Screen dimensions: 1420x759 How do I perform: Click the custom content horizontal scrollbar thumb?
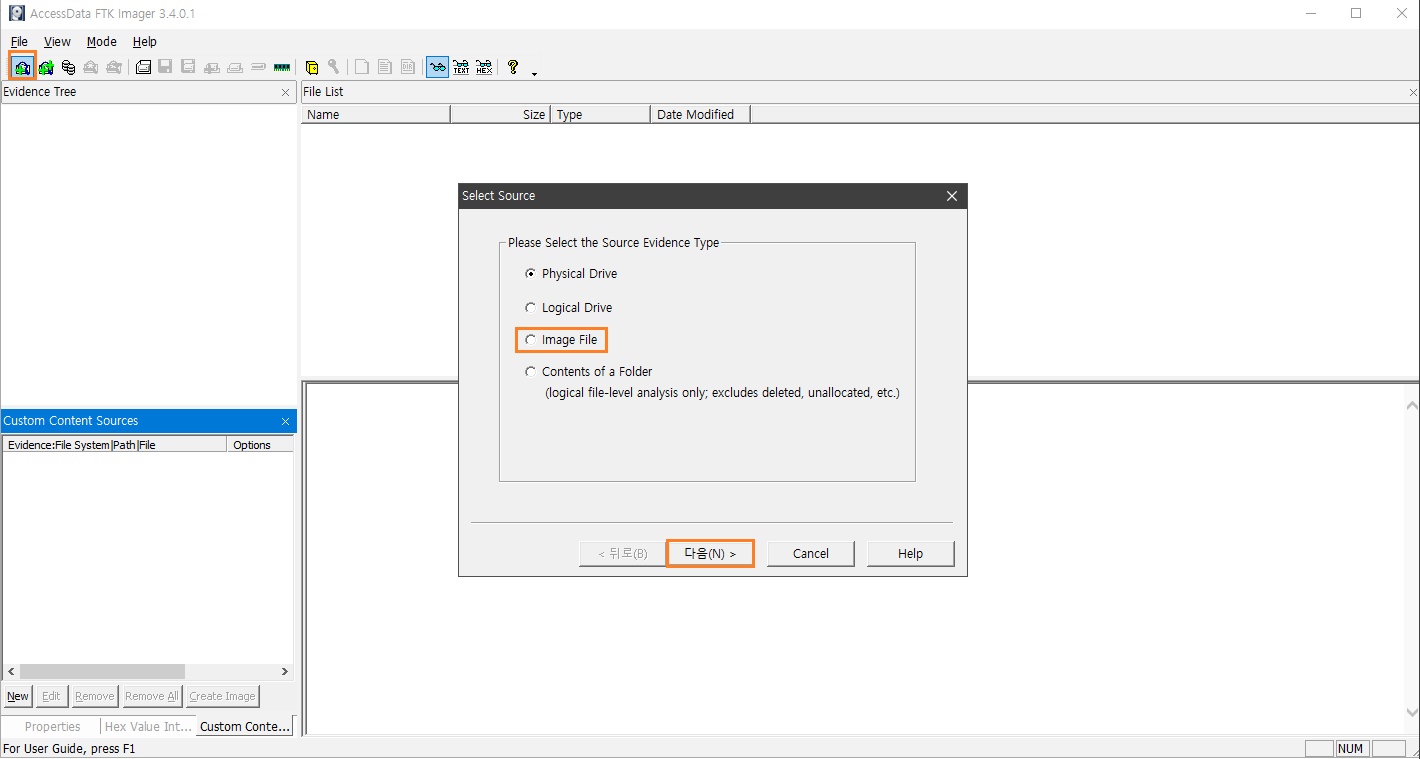click(102, 672)
